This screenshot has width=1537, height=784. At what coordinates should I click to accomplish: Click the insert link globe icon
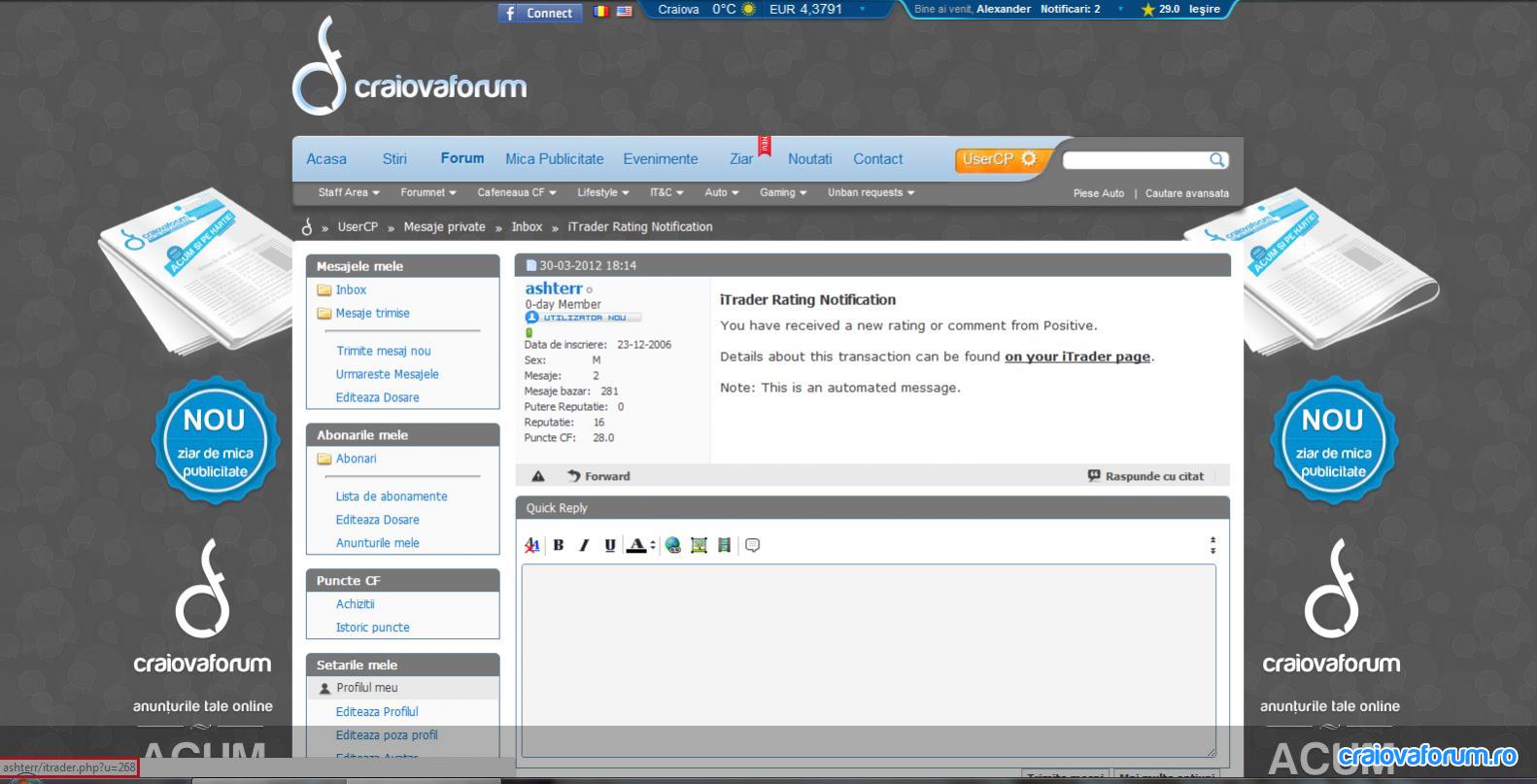point(672,545)
